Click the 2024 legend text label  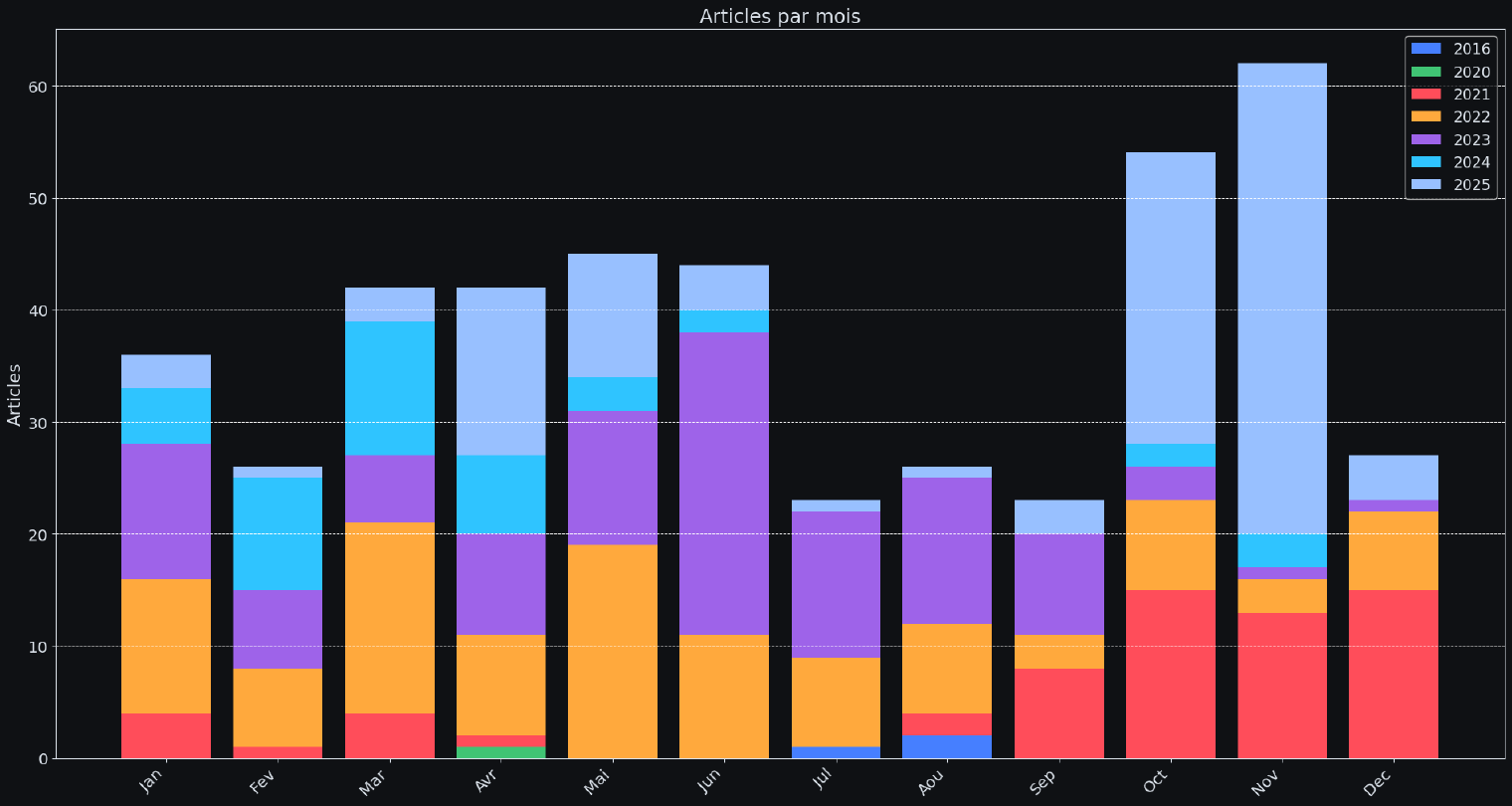point(1471,162)
